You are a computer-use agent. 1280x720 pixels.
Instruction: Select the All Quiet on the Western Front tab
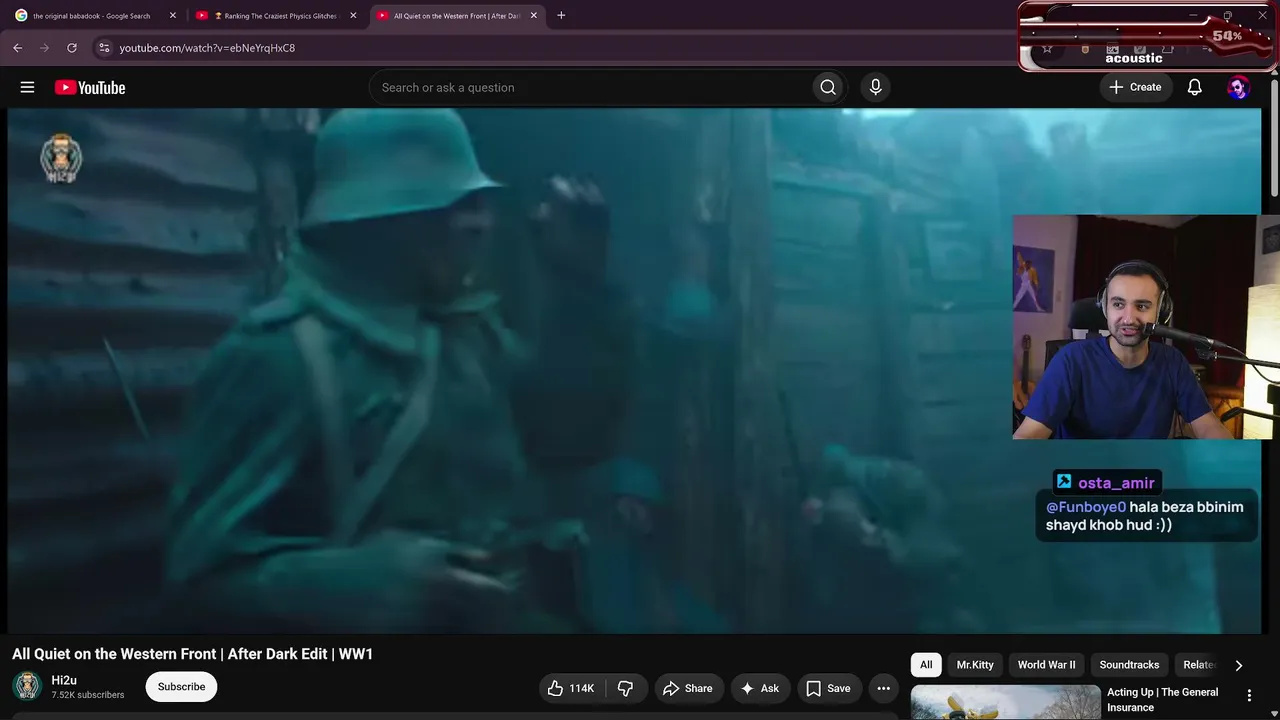coord(457,16)
